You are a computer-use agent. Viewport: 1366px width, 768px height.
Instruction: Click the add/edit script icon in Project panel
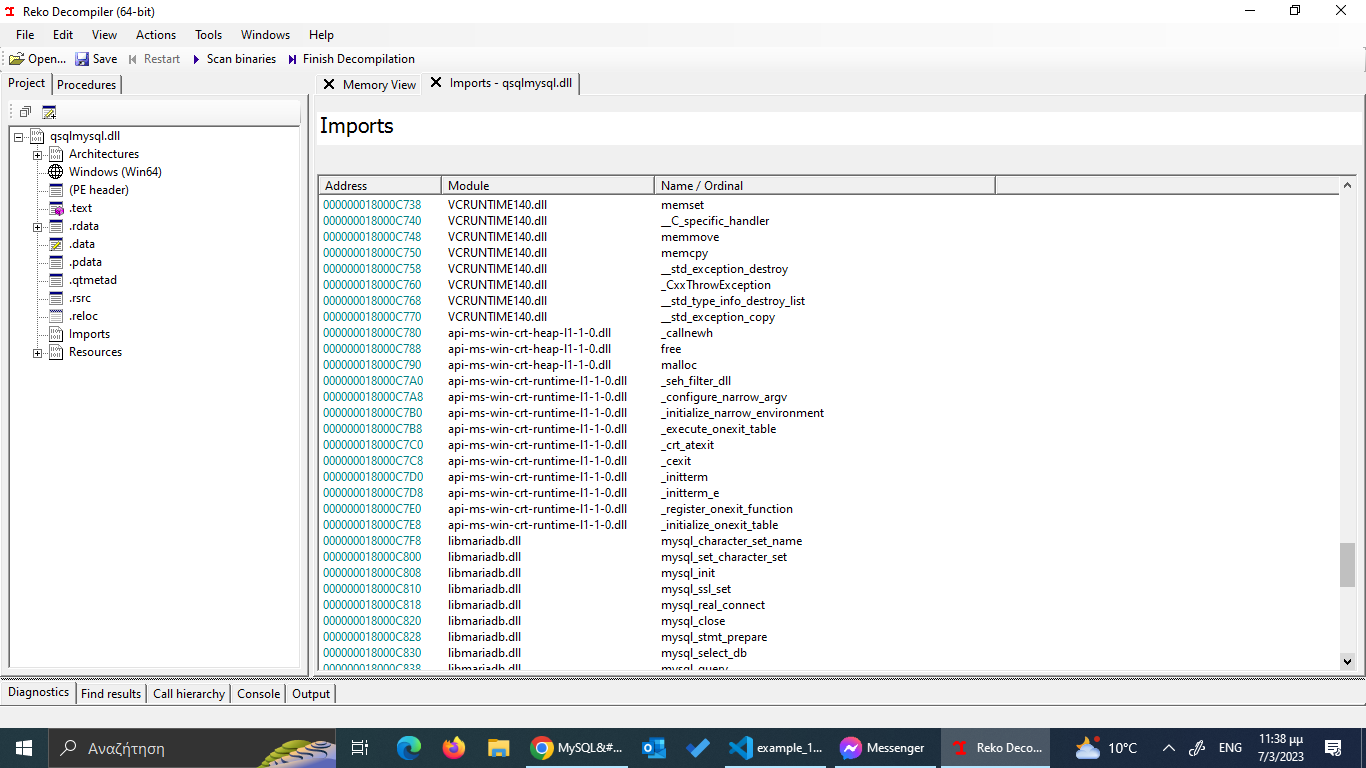pyautogui.click(x=49, y=112)
